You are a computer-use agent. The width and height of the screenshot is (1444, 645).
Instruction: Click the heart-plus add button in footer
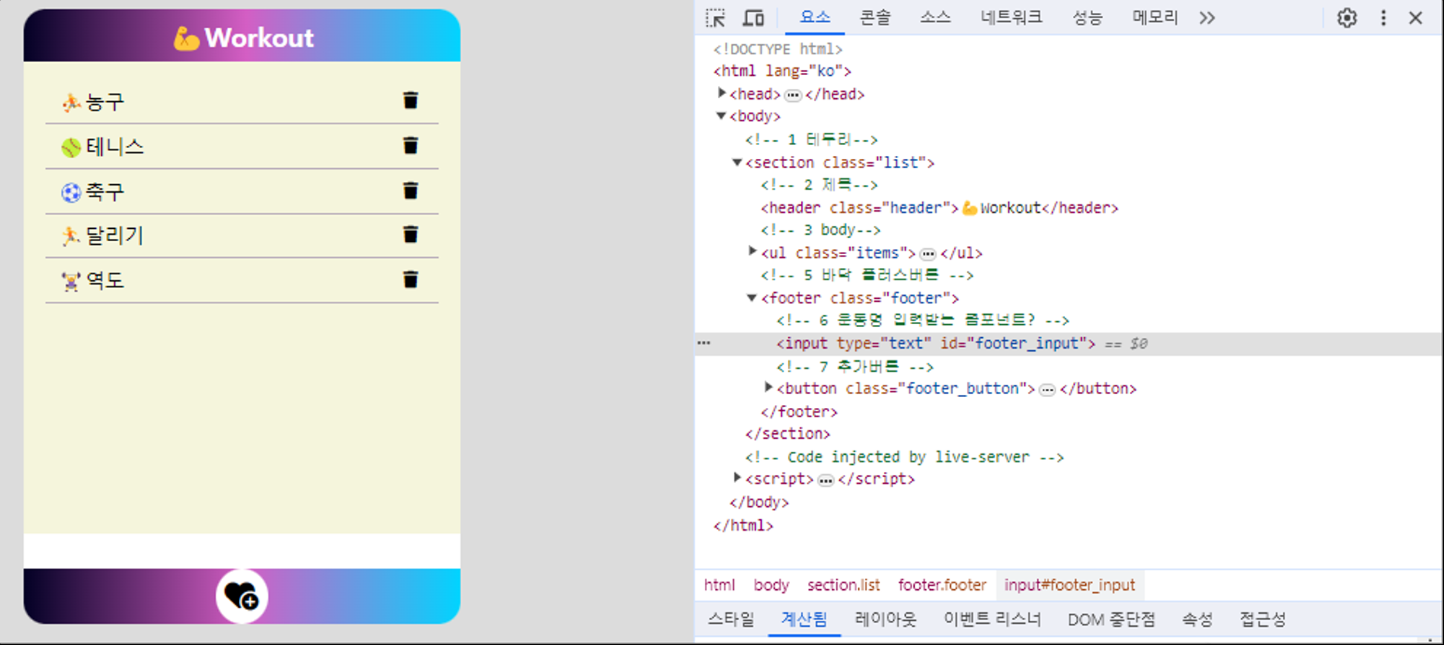pos(242,596)
